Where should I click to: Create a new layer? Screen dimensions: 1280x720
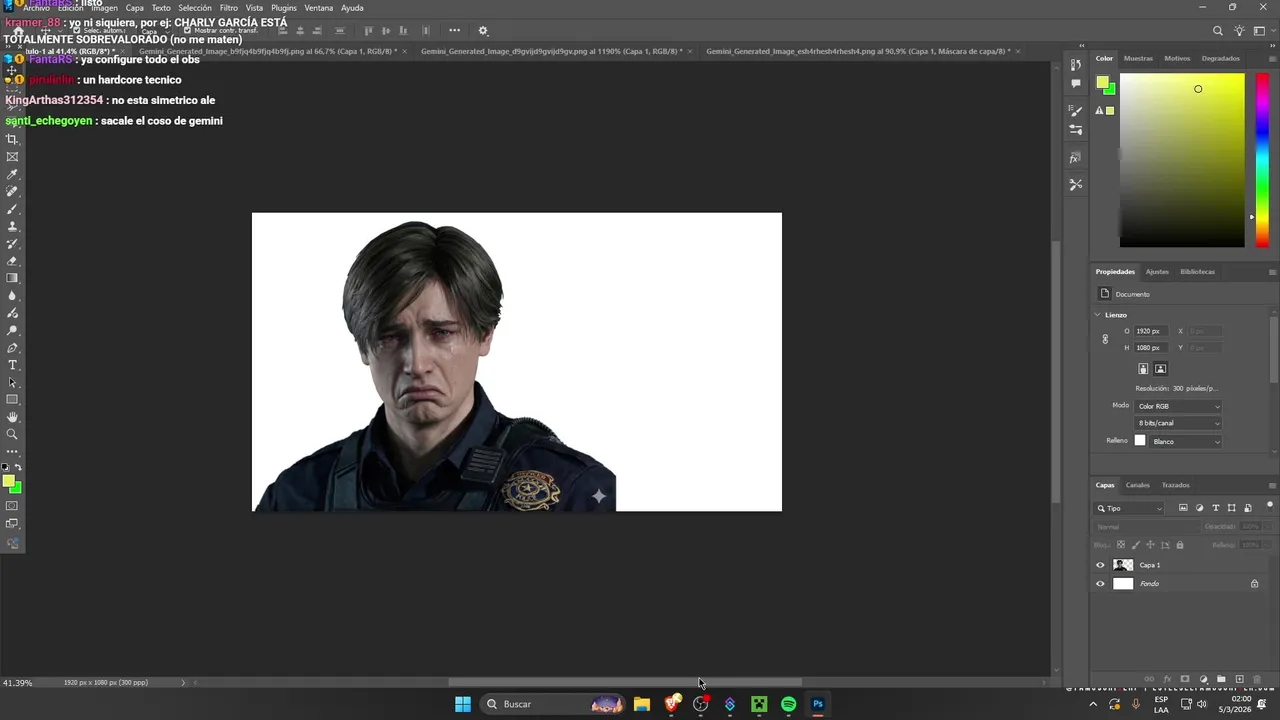tap(1239, 679)
